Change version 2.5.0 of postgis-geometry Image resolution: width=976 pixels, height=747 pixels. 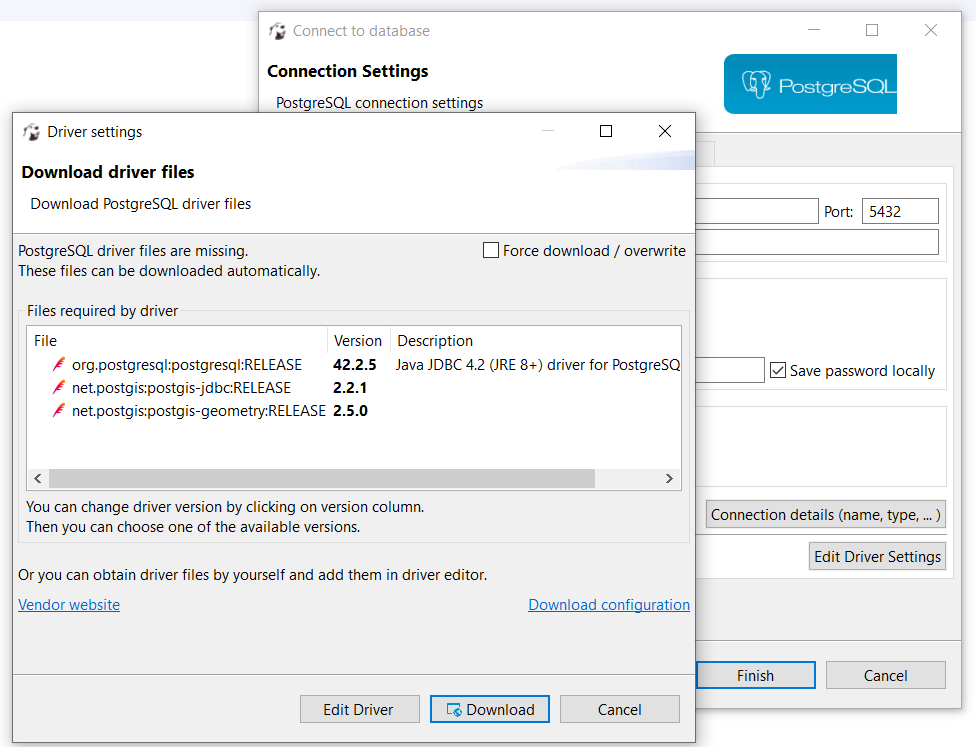pos(350,411)
